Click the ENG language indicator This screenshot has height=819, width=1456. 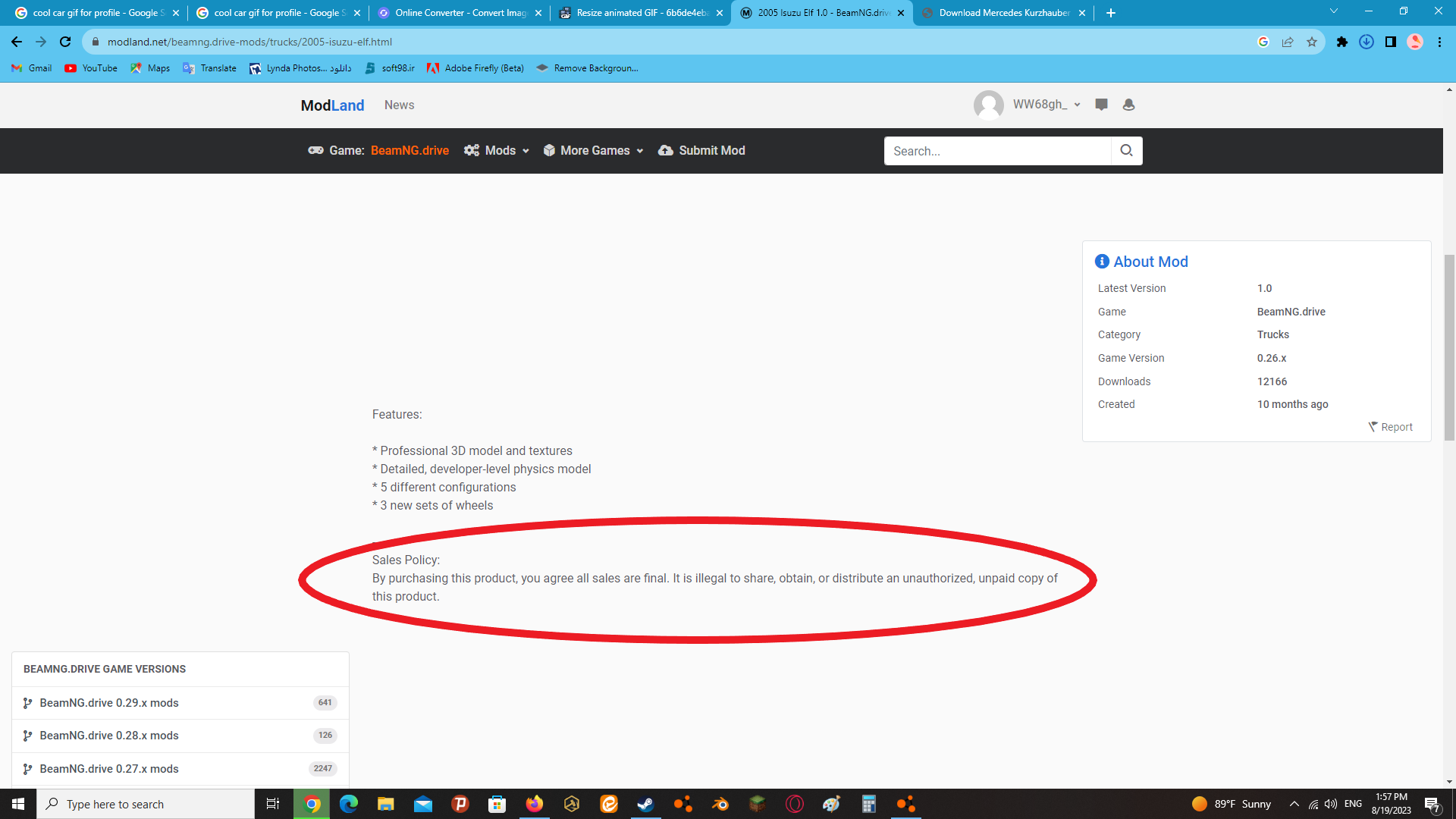pyautogui.click(x=1353, y=804)
